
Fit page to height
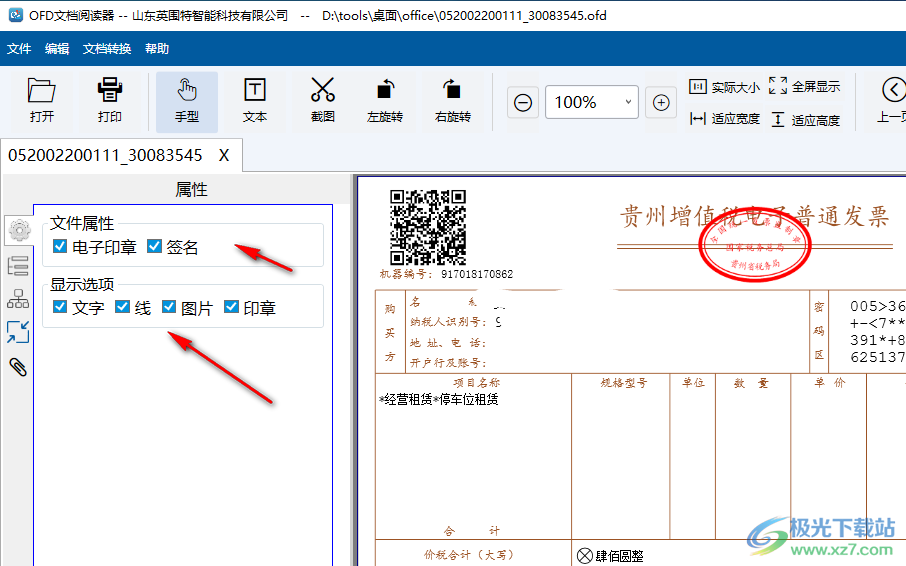(805, 120)
